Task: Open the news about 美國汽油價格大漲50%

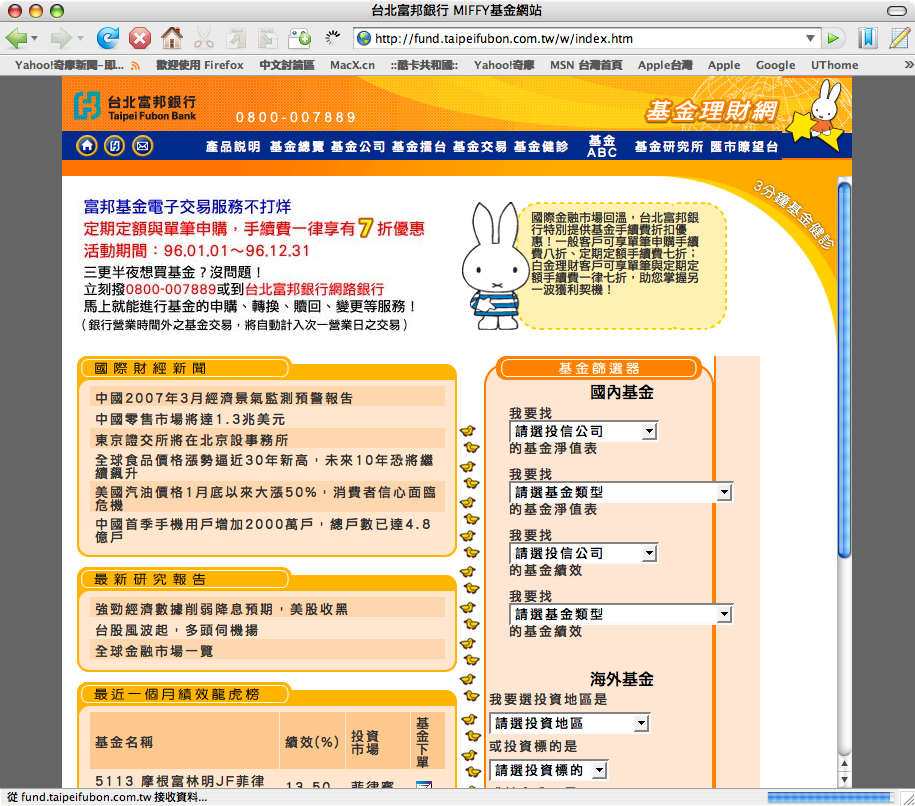Action: point(266,498)
